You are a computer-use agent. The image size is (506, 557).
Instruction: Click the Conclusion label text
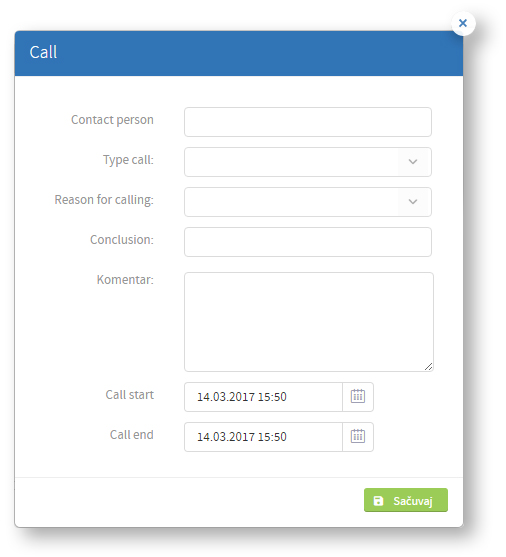click(122, 240)
